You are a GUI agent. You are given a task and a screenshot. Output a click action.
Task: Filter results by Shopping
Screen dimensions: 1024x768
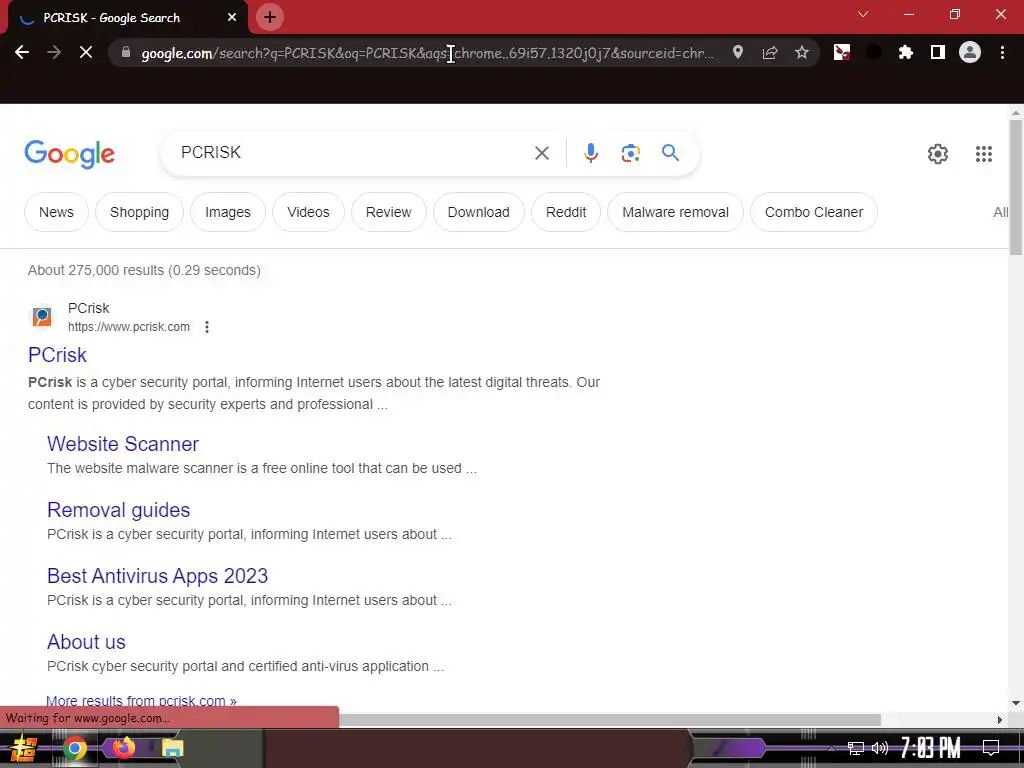point(139,212)
